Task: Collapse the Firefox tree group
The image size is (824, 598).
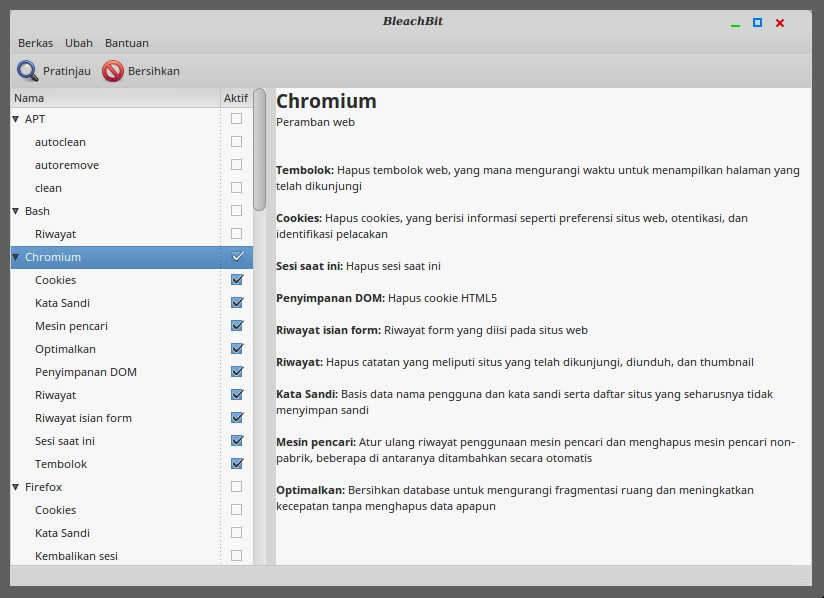Action: 16,487
